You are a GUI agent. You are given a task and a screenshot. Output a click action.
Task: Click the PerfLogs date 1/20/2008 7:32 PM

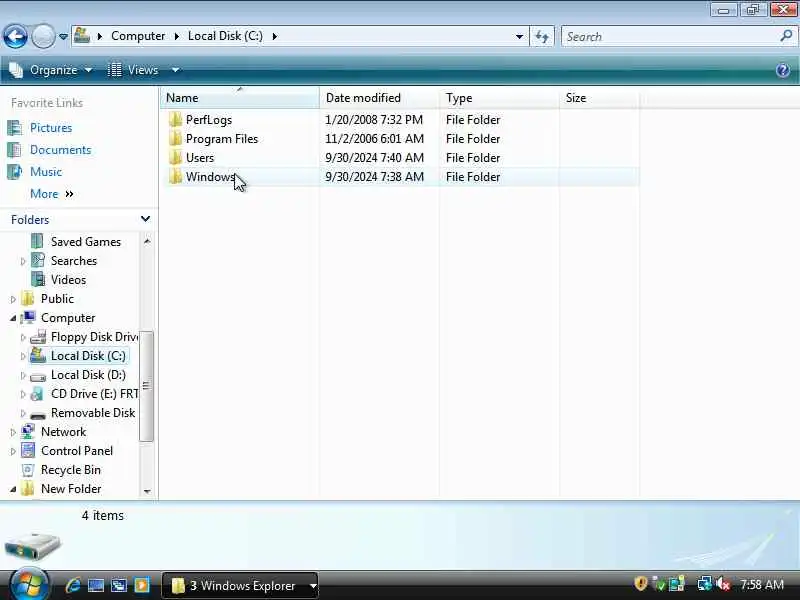[374, 120]
